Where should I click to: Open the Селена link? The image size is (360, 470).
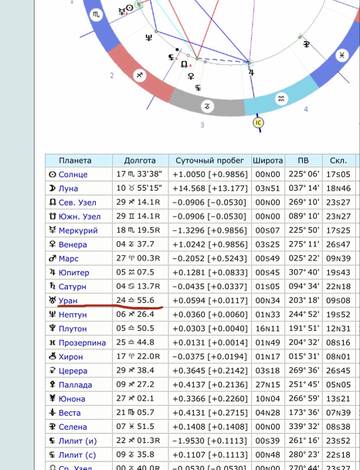73,426
